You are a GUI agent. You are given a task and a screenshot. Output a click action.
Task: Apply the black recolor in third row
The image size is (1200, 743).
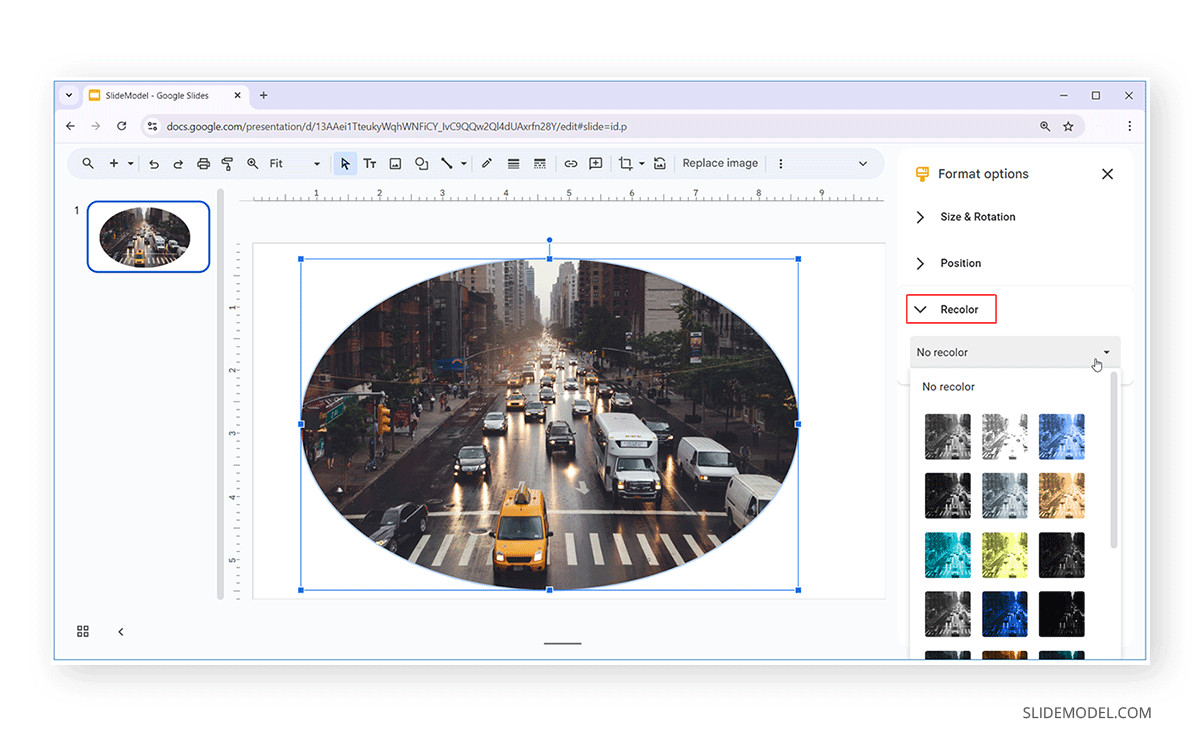point(1062,555)
